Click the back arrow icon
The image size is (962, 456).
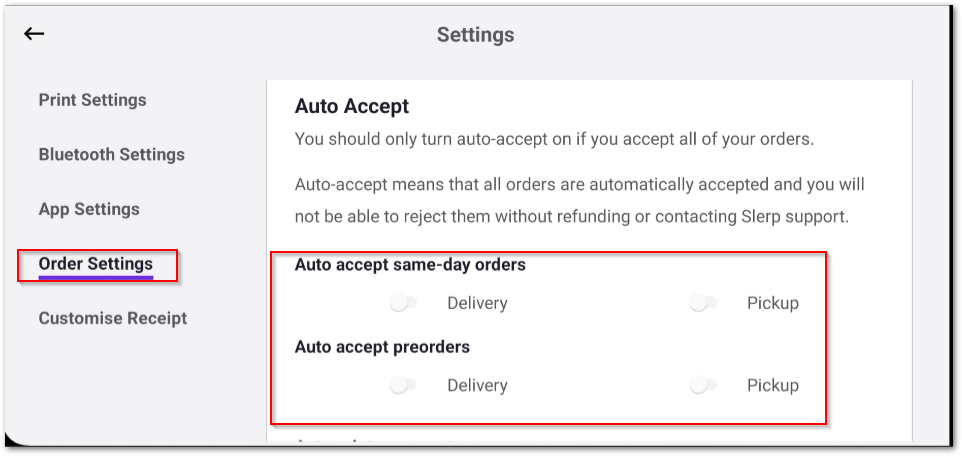35,34
